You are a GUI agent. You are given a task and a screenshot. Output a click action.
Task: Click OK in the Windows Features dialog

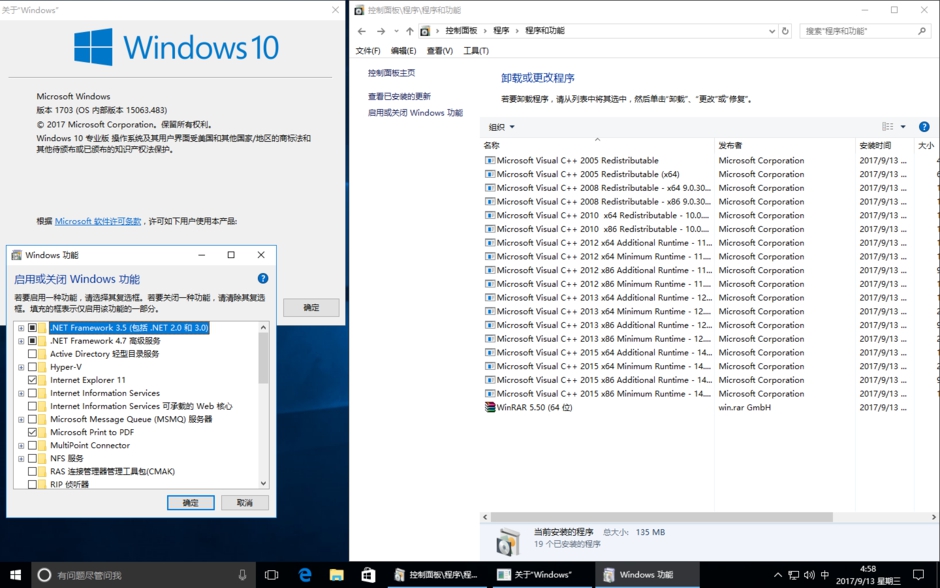point(191,503)
